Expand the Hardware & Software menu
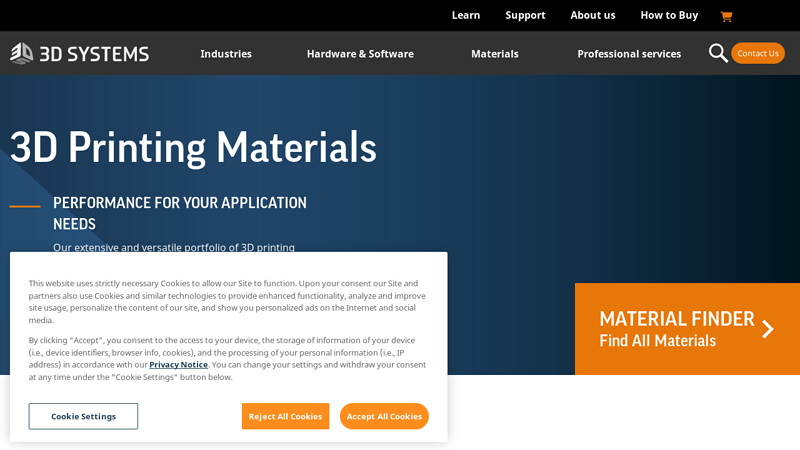800x450 pixels. 360,54
